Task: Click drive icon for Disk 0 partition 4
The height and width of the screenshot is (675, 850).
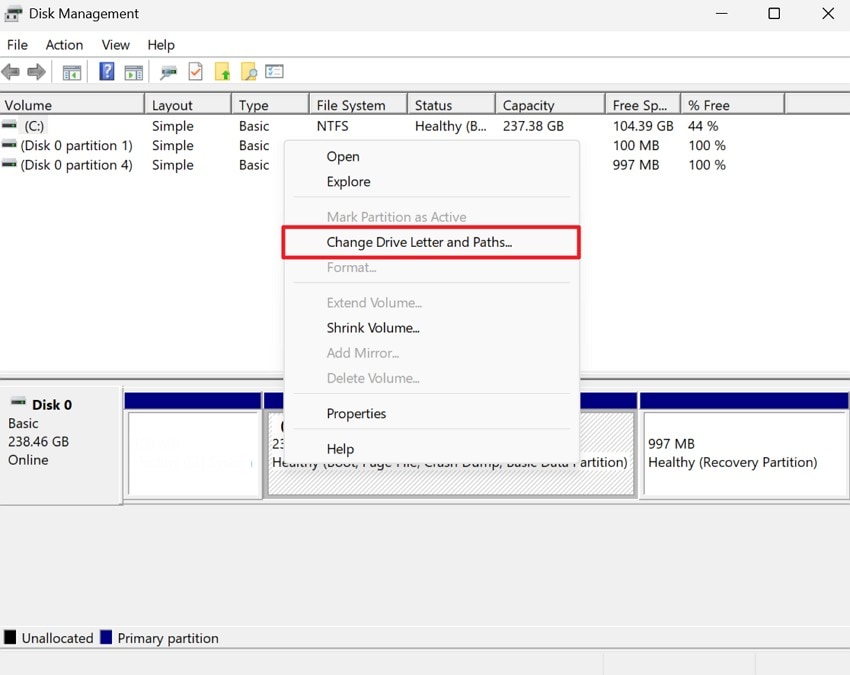Action: (x=9, y=164)
